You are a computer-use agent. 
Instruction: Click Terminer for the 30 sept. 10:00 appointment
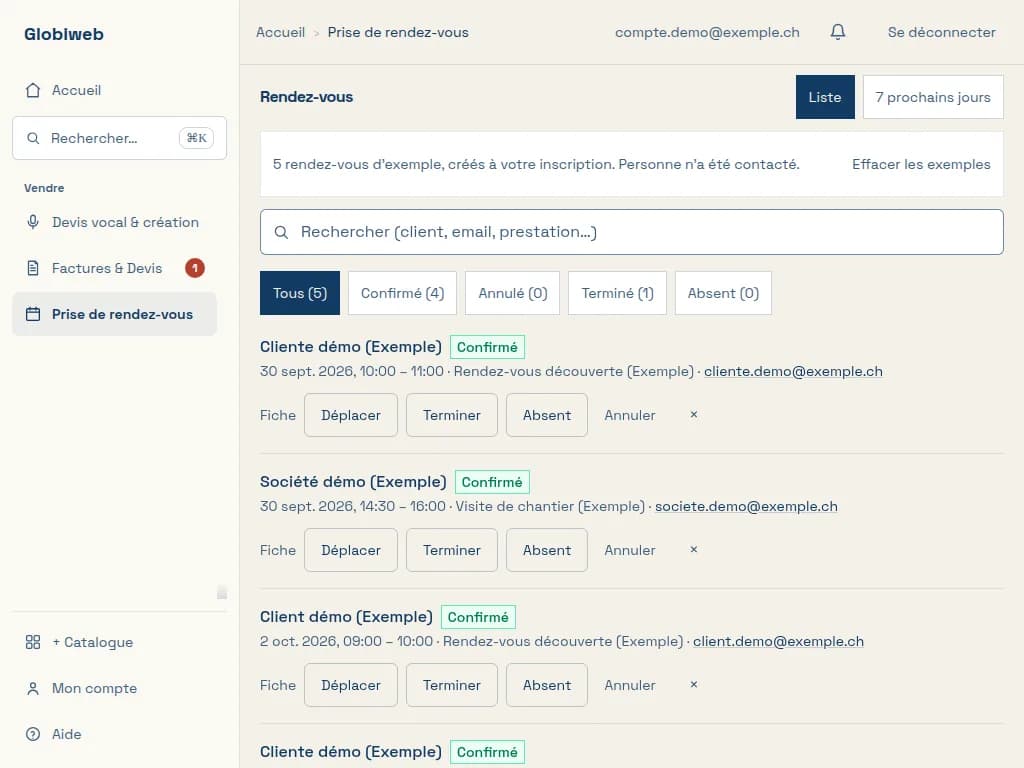pyautogui.click(x=452, y=415)
